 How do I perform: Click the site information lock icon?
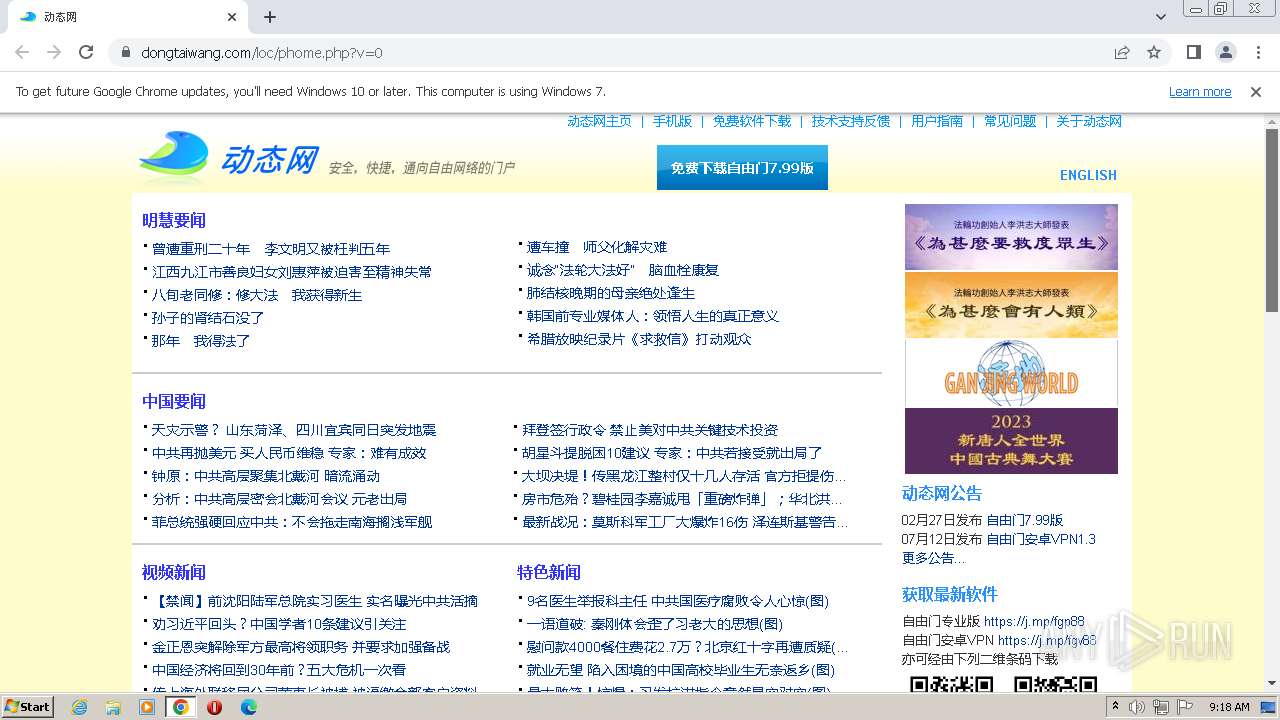click(125, 52)
